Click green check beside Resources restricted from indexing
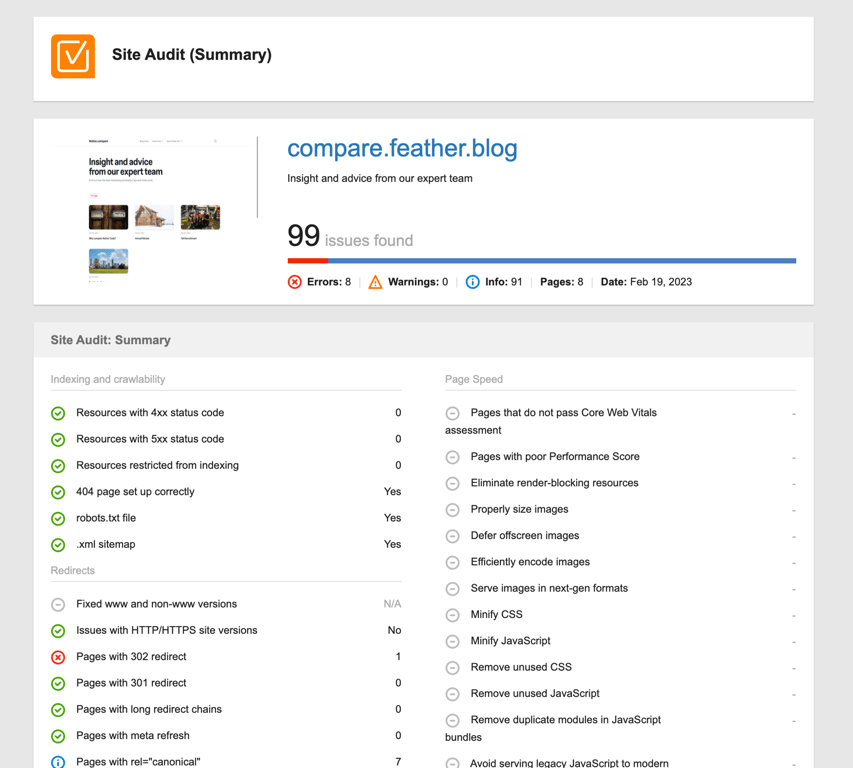The height and width of the screenshot is (768, 853). tap(58, 466)
